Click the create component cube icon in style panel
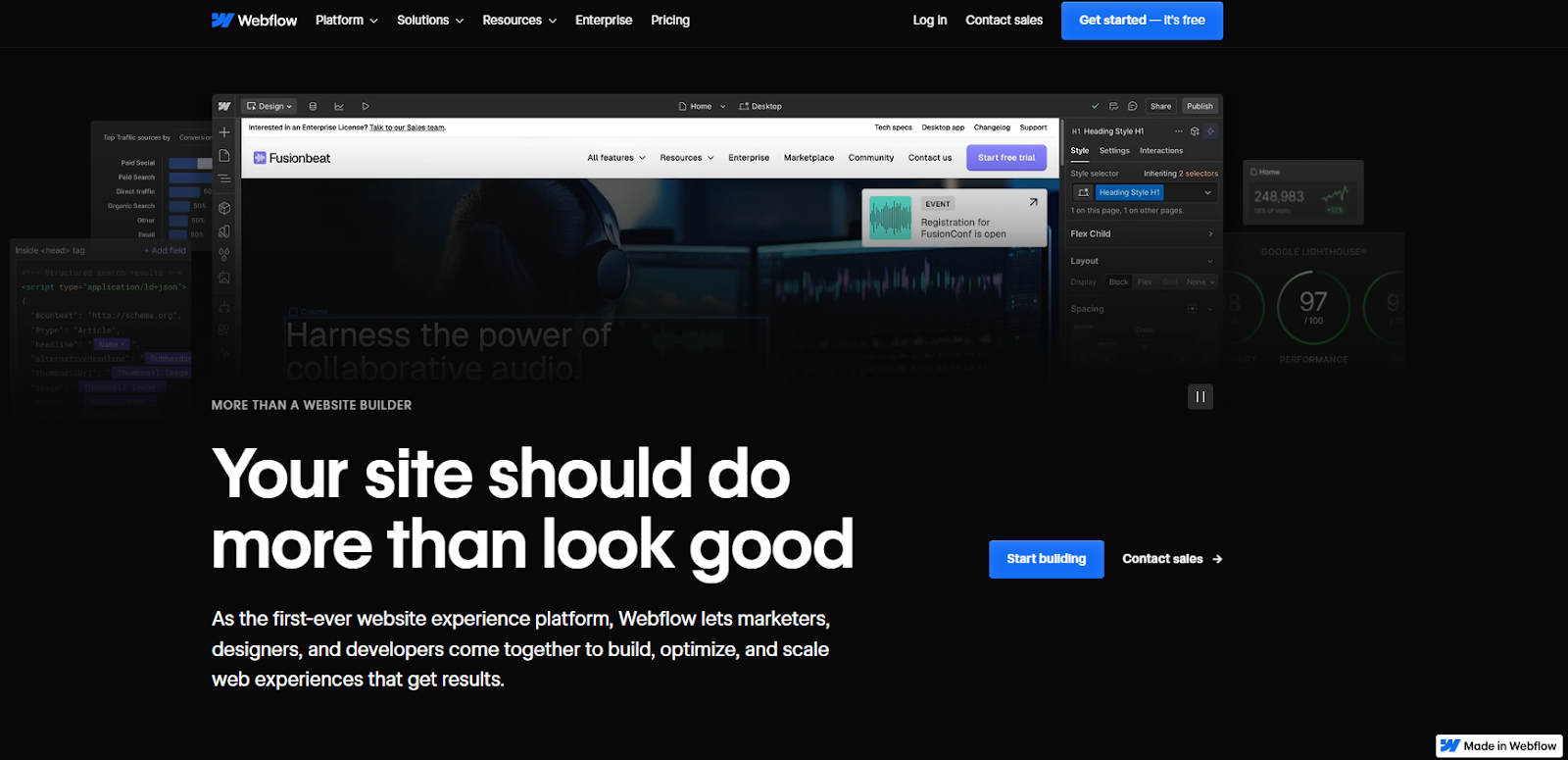This screenshot has width=1568, height=760. [x=1195, y=130]
